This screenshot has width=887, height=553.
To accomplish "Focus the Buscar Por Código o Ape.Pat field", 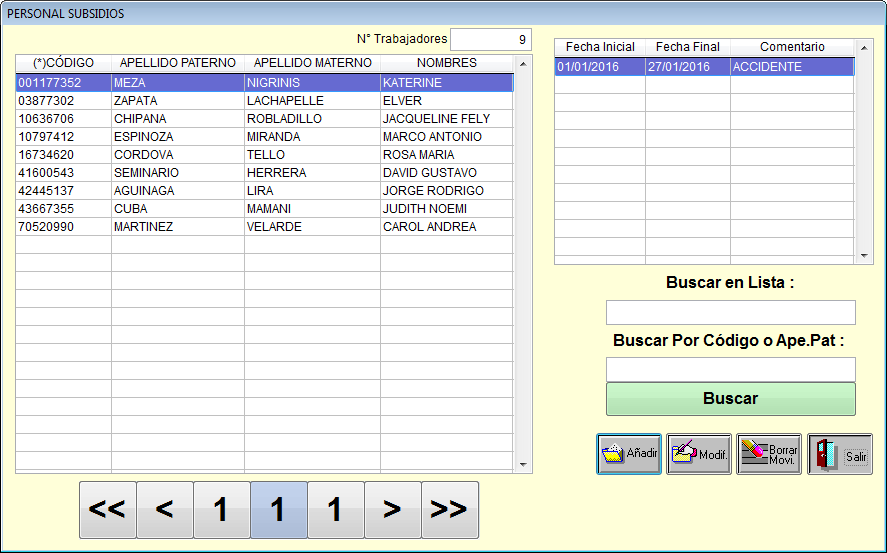I will pos(730,369).
